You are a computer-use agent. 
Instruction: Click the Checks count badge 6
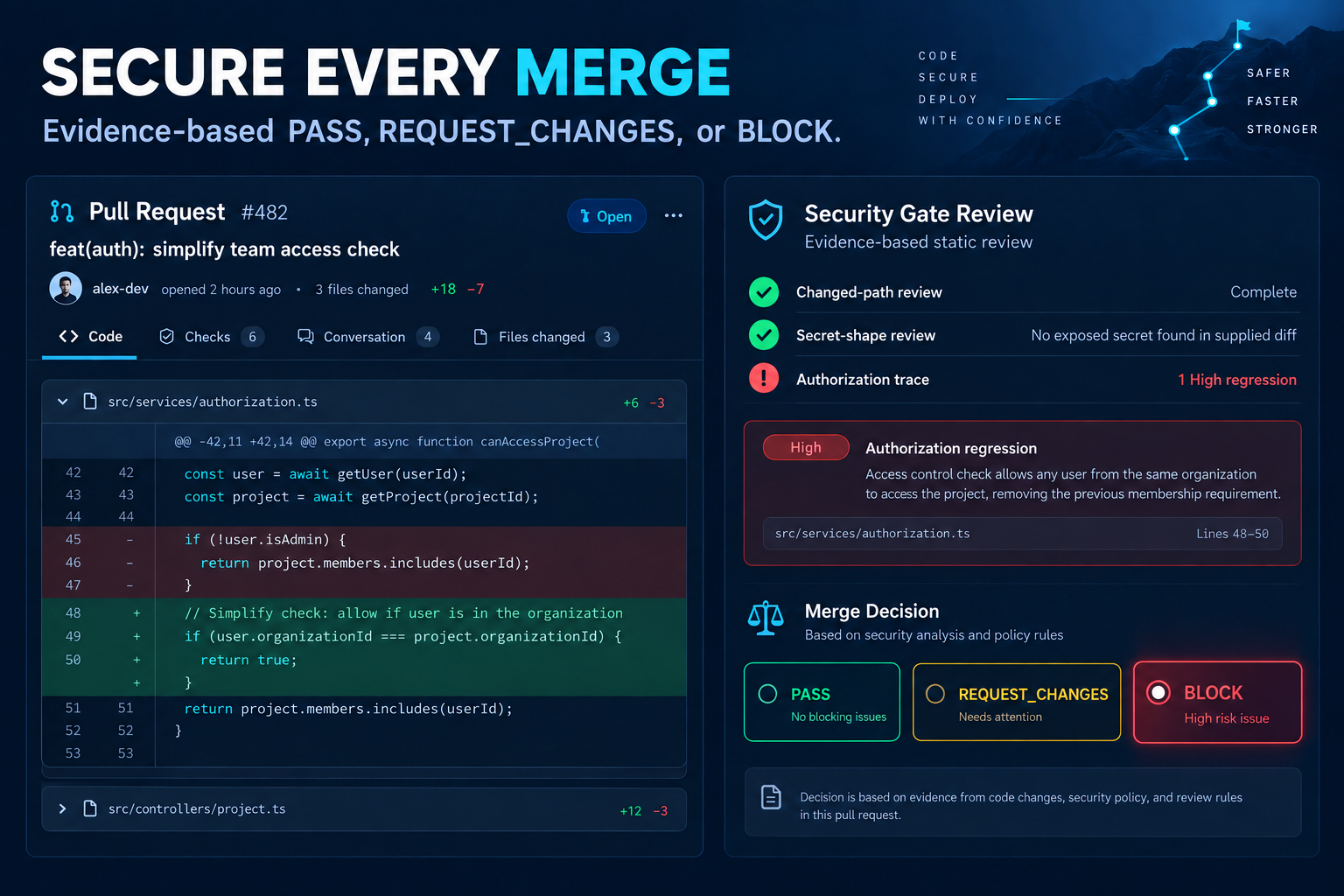pyautogui.click(x=252, y=337)
